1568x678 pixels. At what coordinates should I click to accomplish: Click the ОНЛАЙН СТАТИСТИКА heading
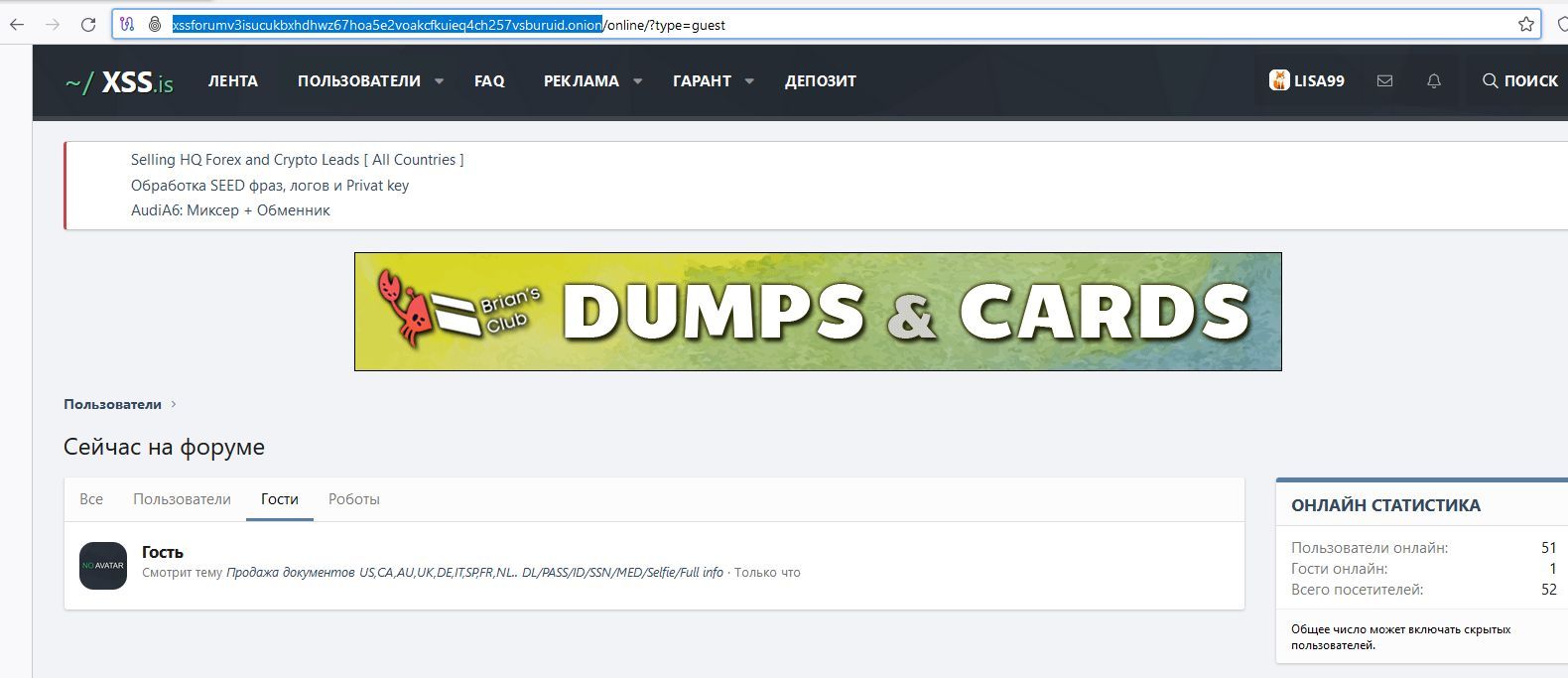coord(1385,505)
